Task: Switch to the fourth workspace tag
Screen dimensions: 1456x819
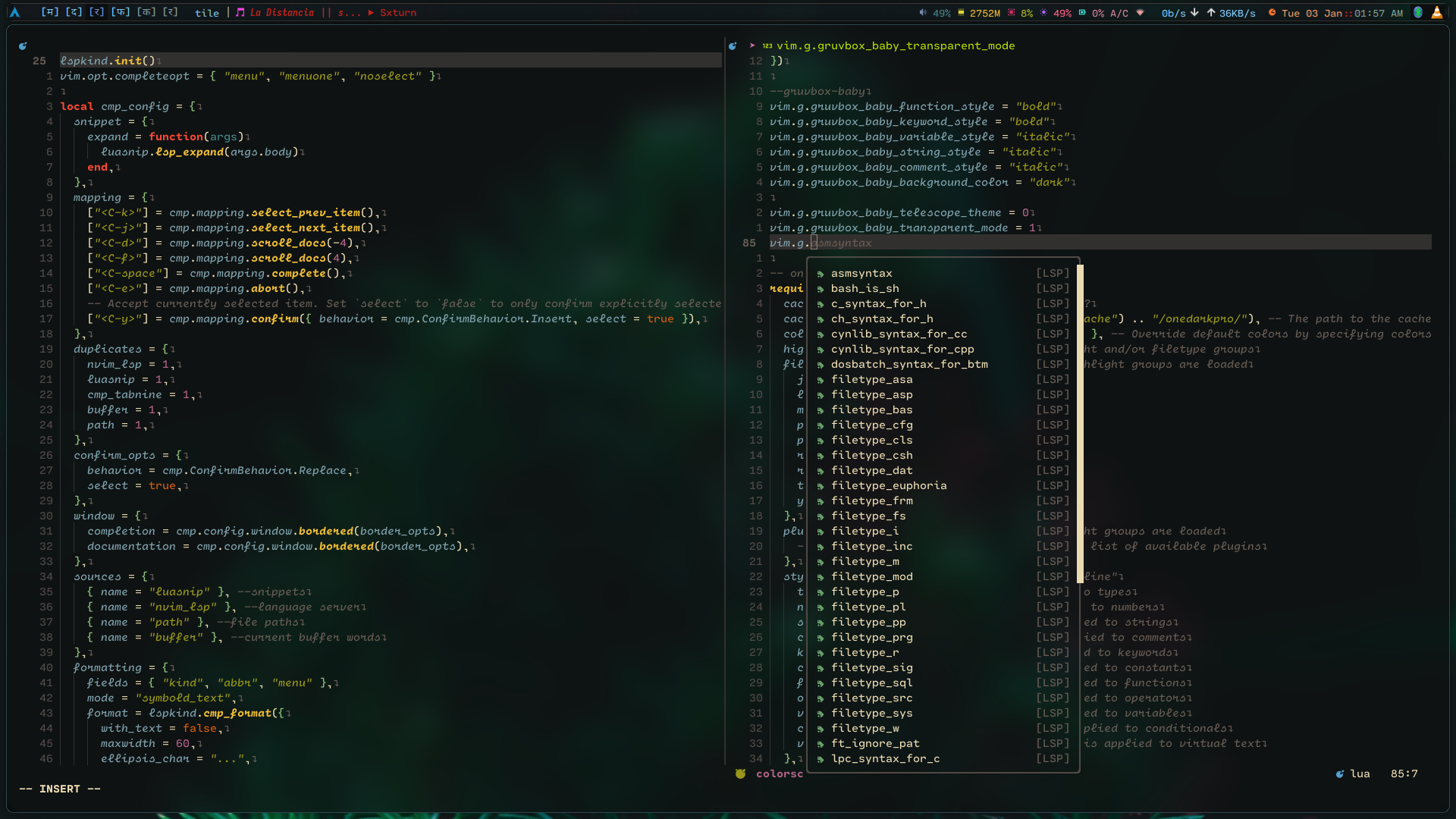Action: [x=121, y=13]
